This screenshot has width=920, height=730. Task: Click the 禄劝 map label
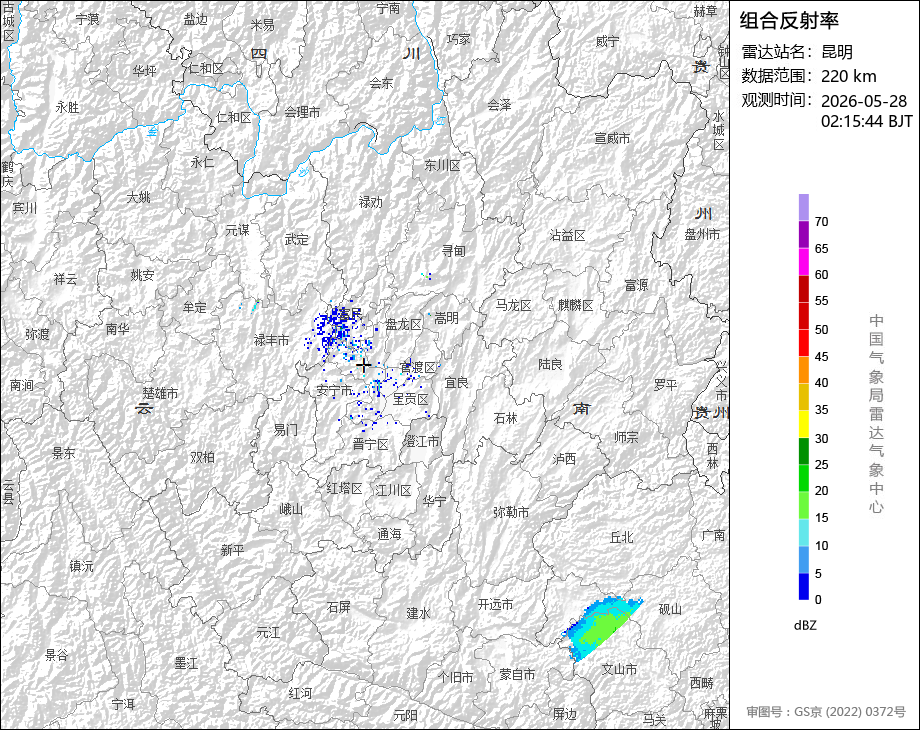[370, 202]
